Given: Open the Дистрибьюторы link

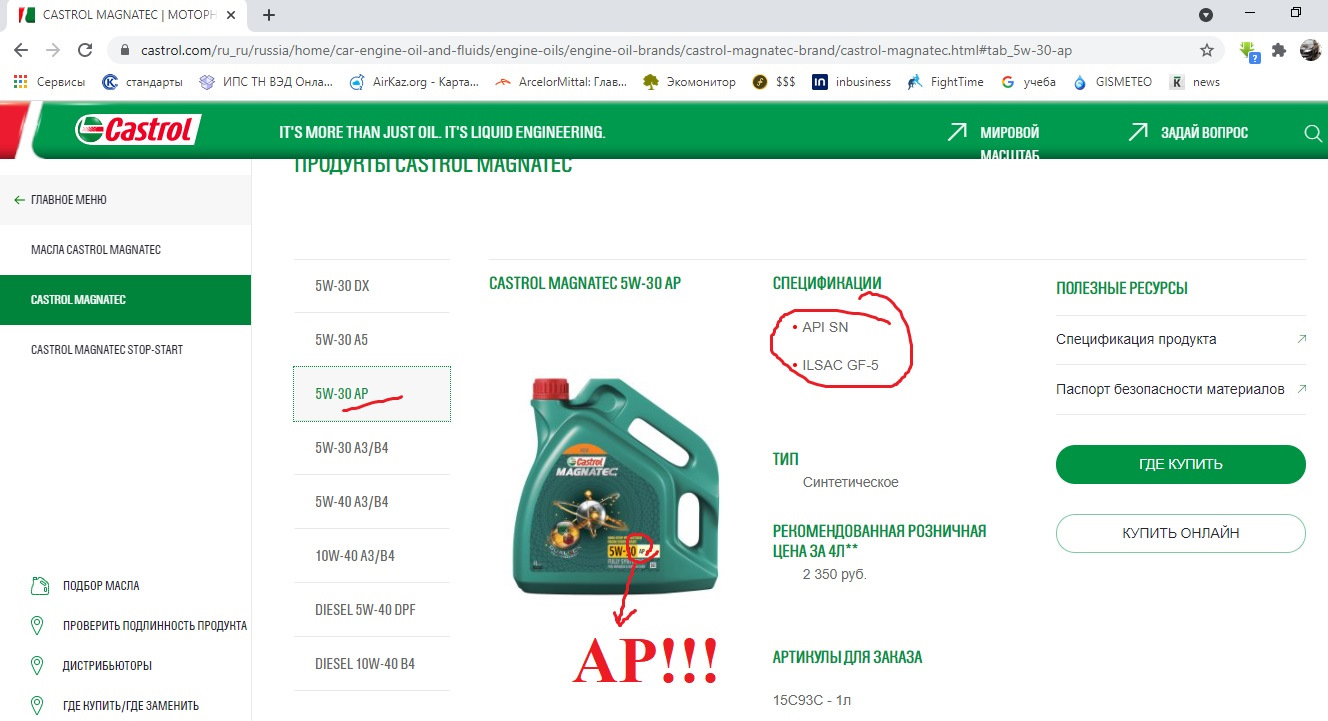Looking at the screenshot, I should point(91,666).
